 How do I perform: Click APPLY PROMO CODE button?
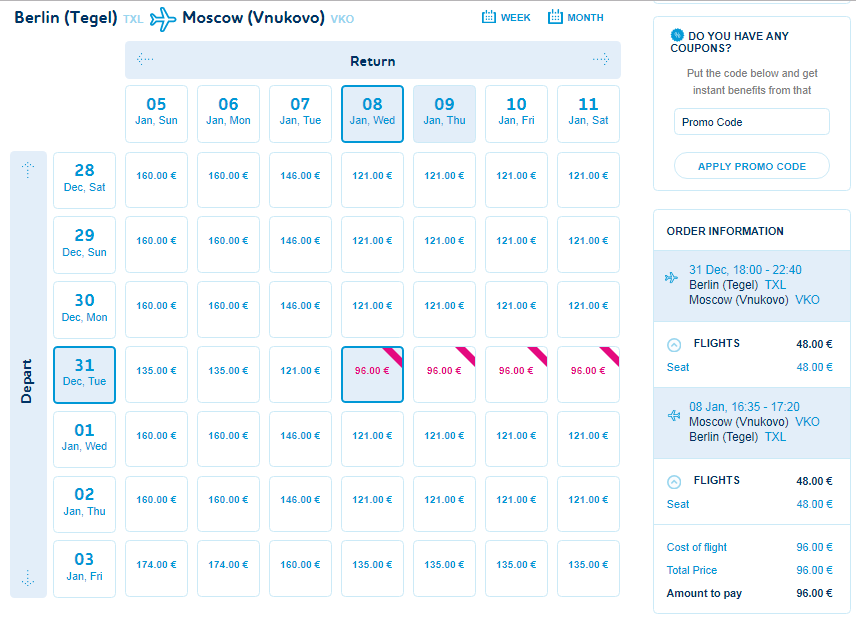point(752,166)
